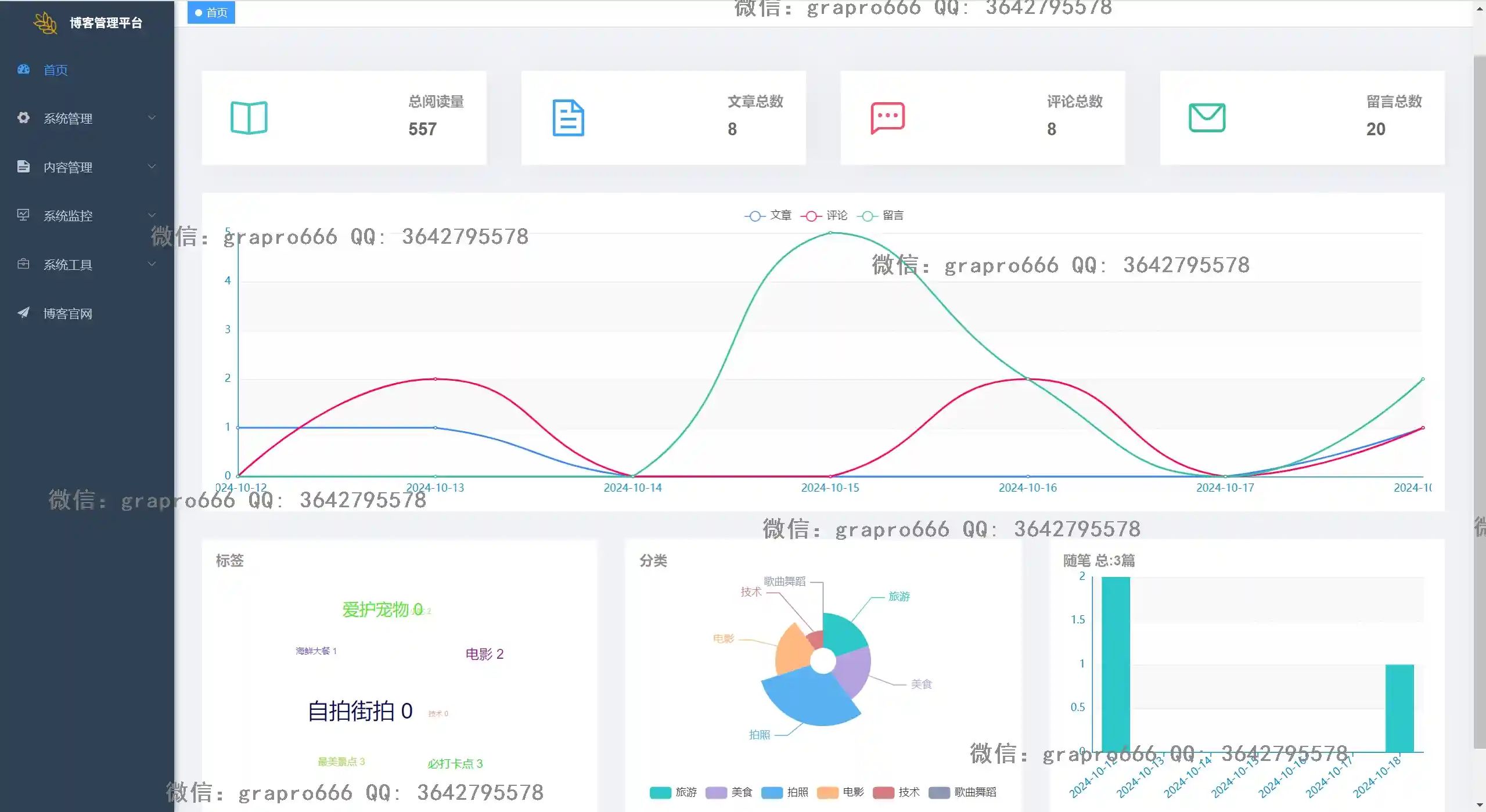Click the document icon for 内容管理
Viewport: 1486px width, 812px height.
click(x=23, y=167)
